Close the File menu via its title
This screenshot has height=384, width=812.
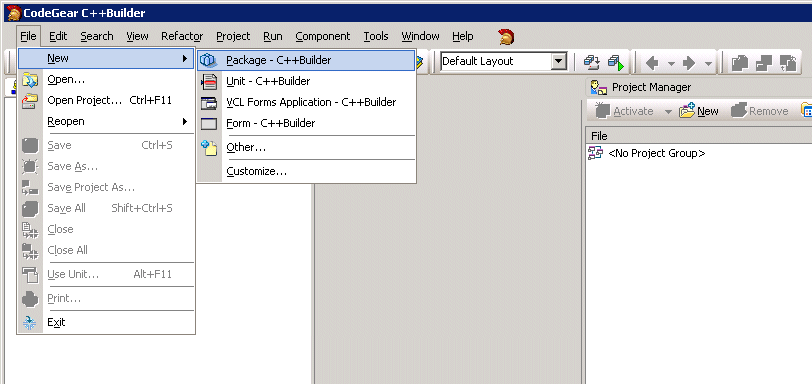[28, 36]
